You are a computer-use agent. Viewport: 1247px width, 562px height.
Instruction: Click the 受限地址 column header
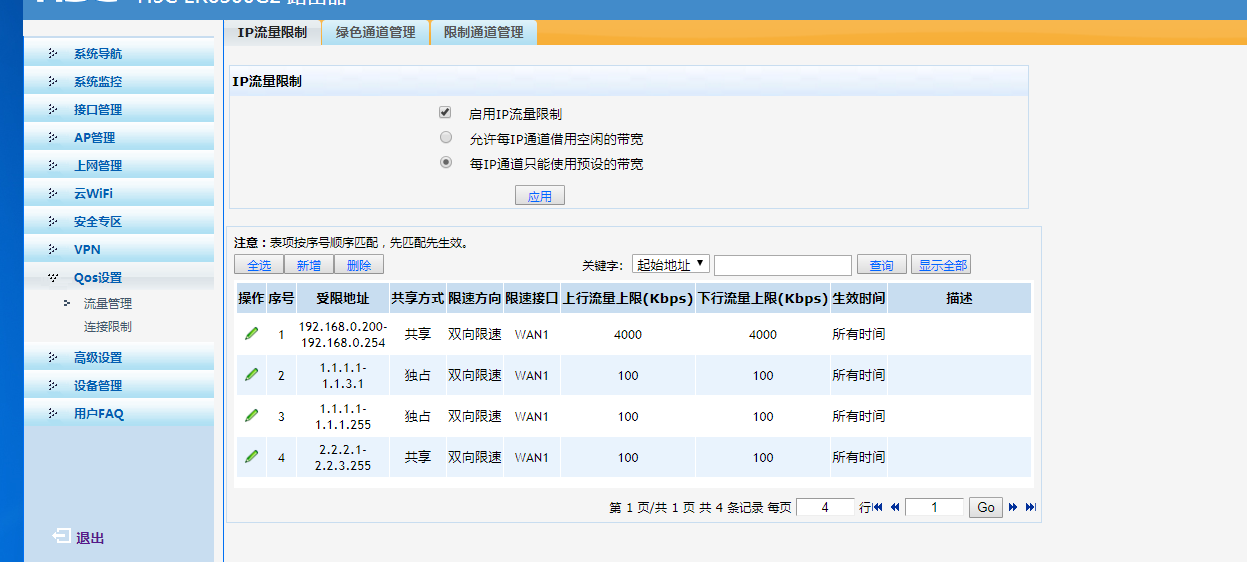(x=343, y=298)
